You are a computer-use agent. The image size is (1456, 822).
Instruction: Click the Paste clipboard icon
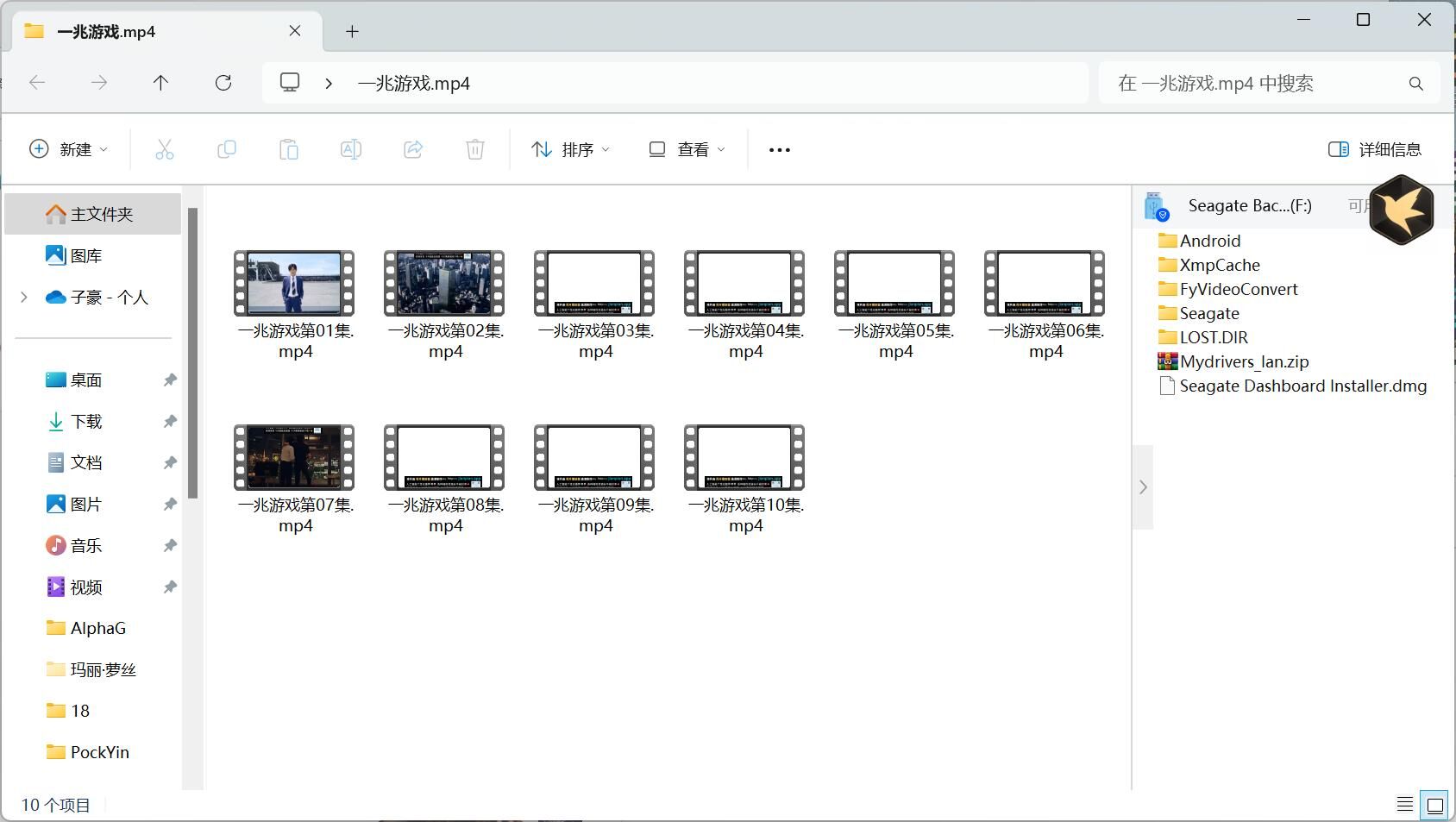click(x=289, y=149)
